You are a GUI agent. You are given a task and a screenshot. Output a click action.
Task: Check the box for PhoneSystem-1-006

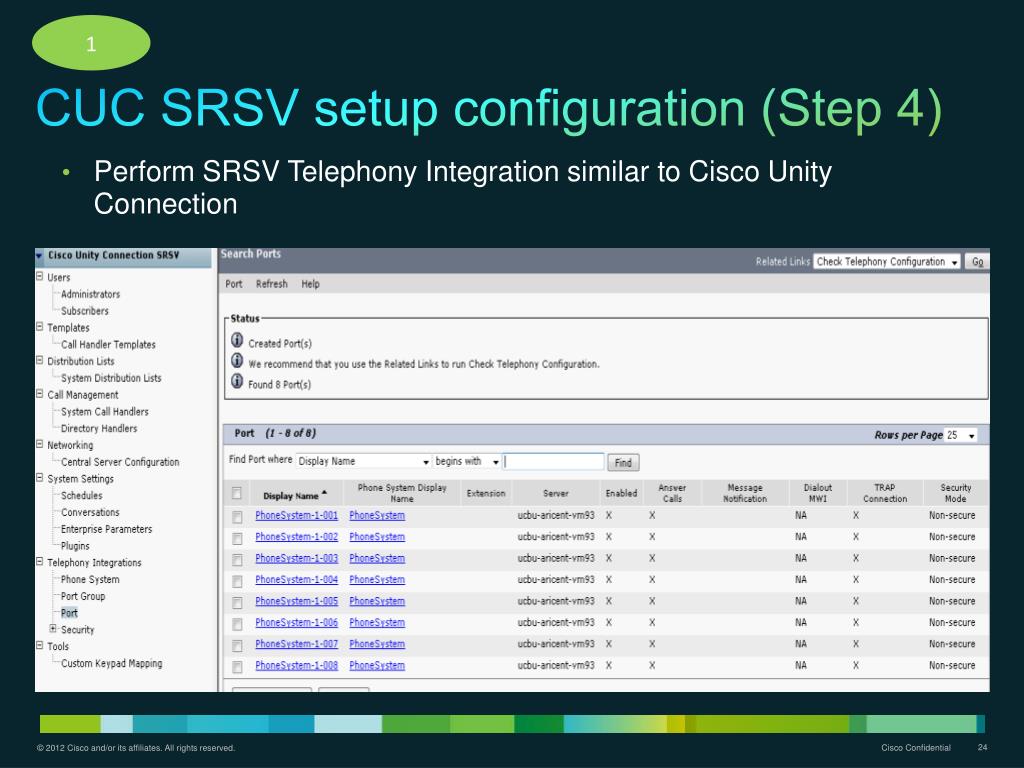pos(237,624)
